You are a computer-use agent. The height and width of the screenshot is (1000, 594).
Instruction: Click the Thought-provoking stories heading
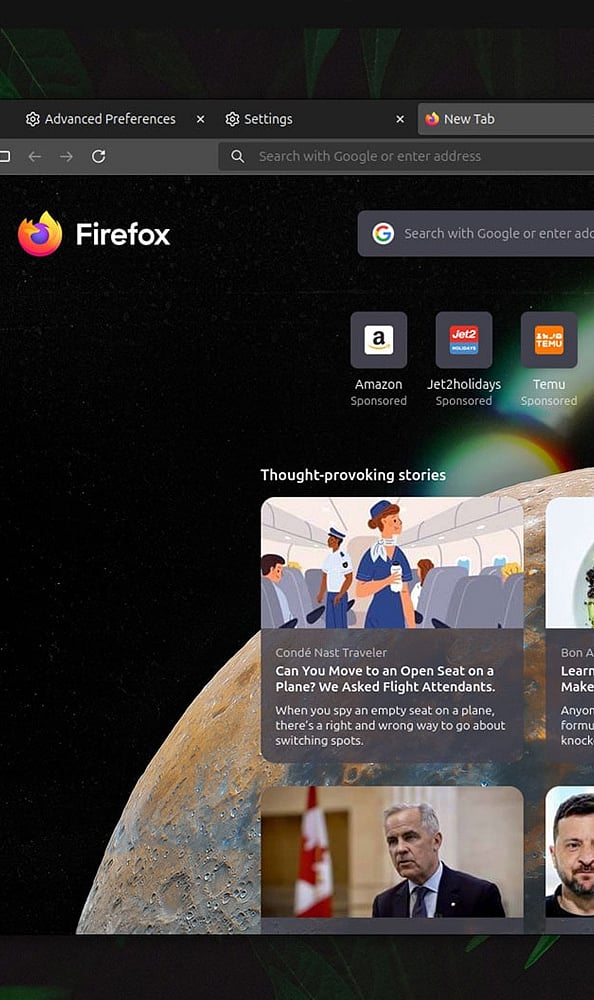coord(353,475)
